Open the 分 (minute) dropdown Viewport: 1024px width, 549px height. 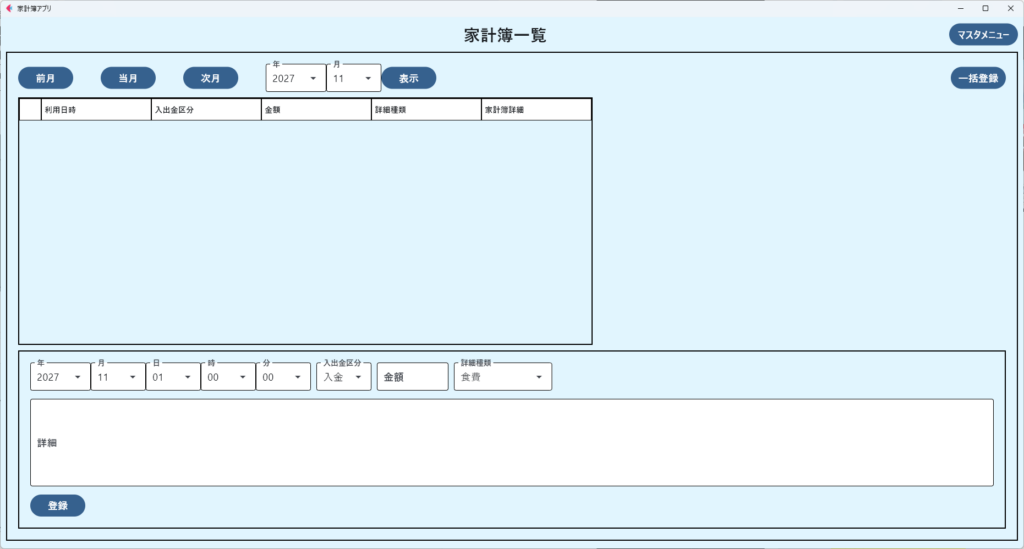283,377
